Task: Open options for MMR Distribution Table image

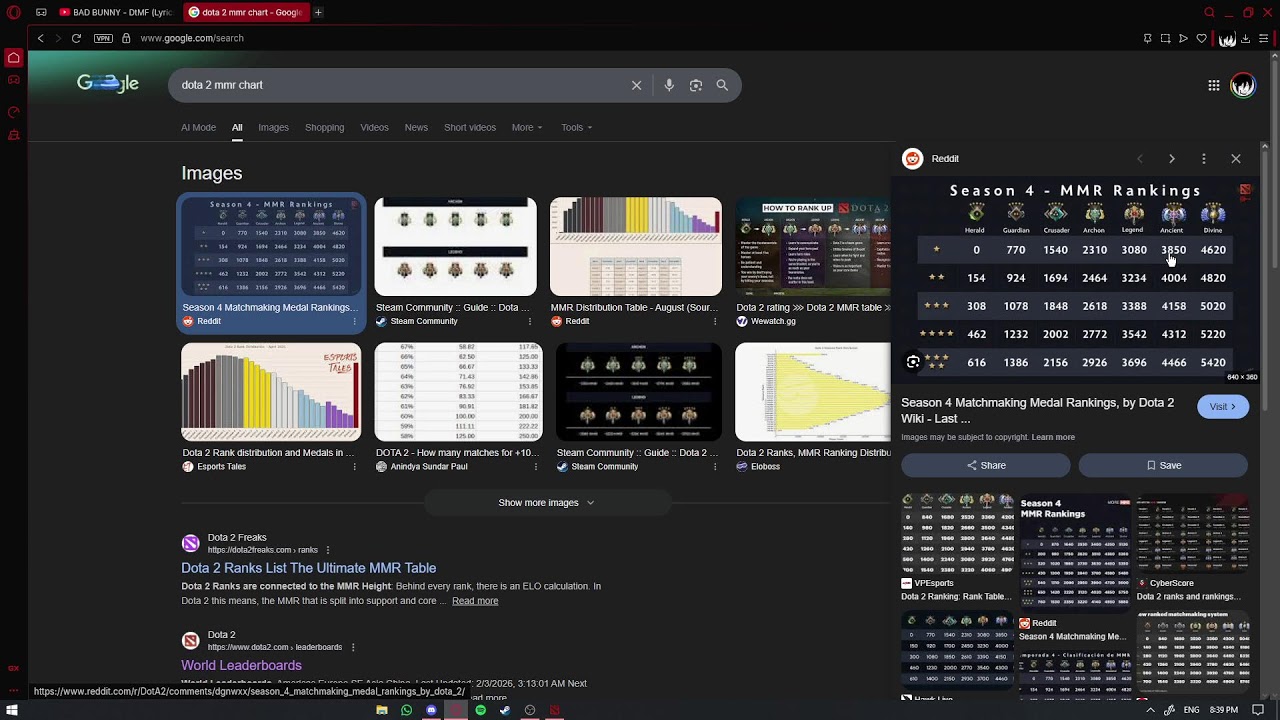Action: pos(714,321)
